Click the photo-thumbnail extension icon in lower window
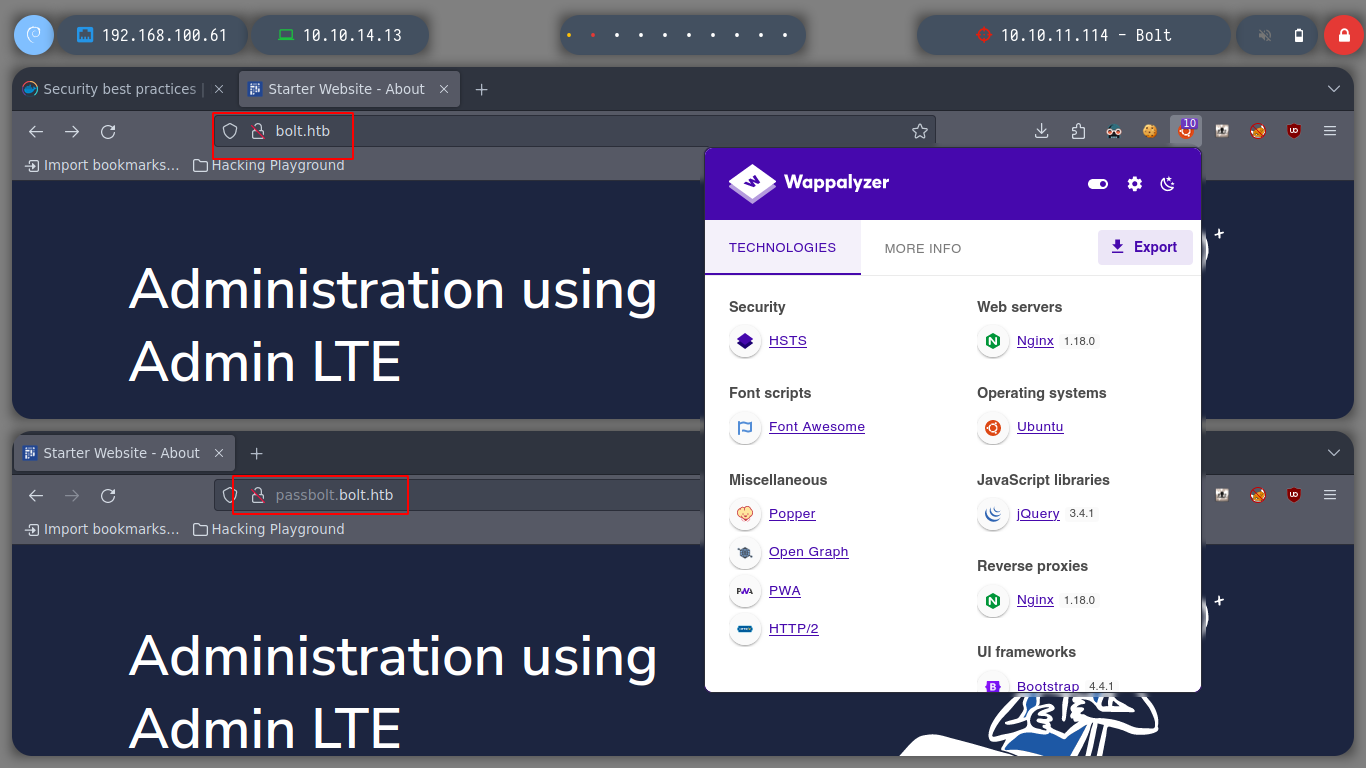The height and width of the screenshot is (768, 1366). pyautogui.click(x=1222, y=495)
